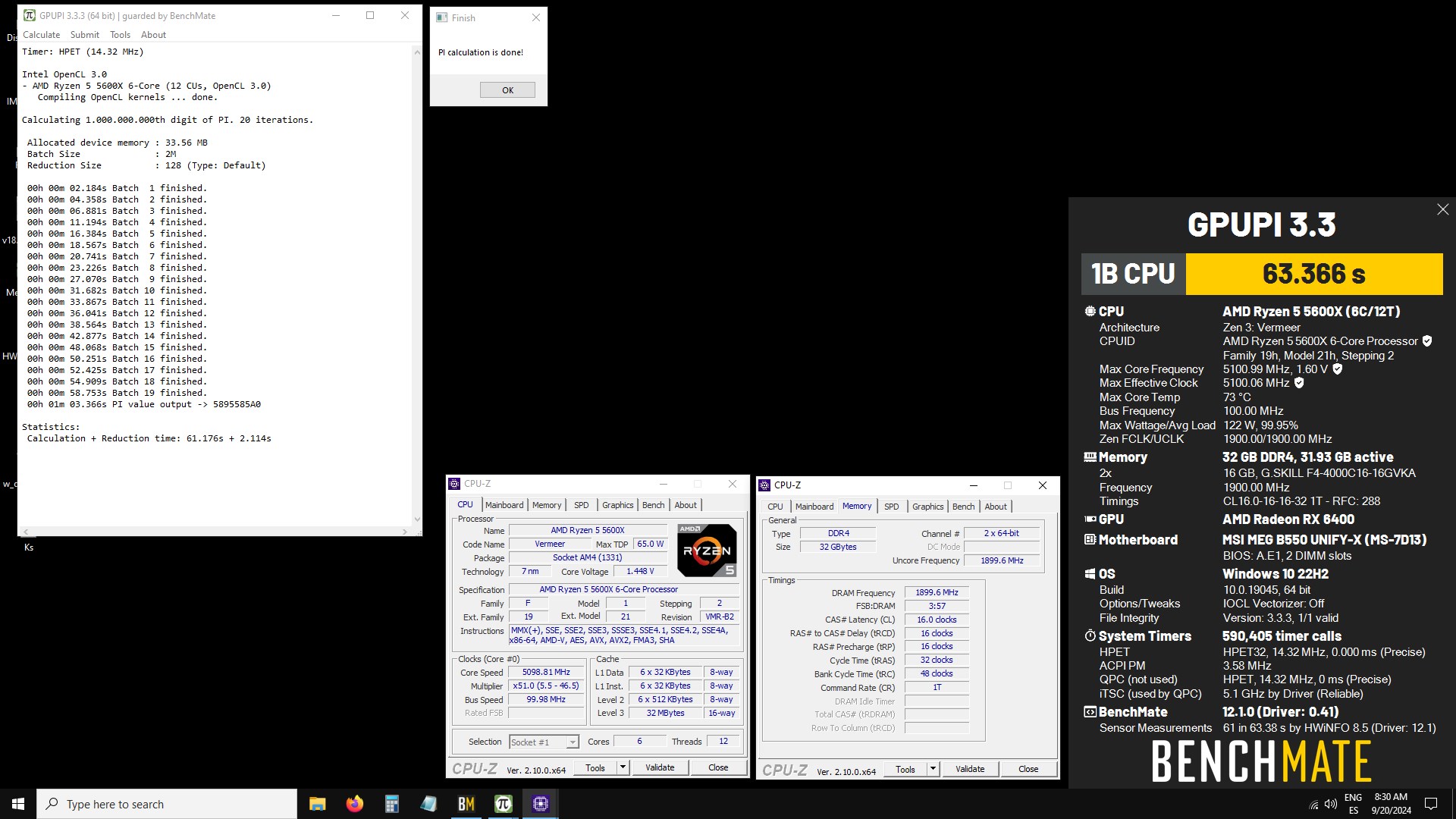The width and height of the screenshot is (1456, 819).
Task: Click GPUPI horizontal scrollbar right arrow
Action: coord(405,532)
